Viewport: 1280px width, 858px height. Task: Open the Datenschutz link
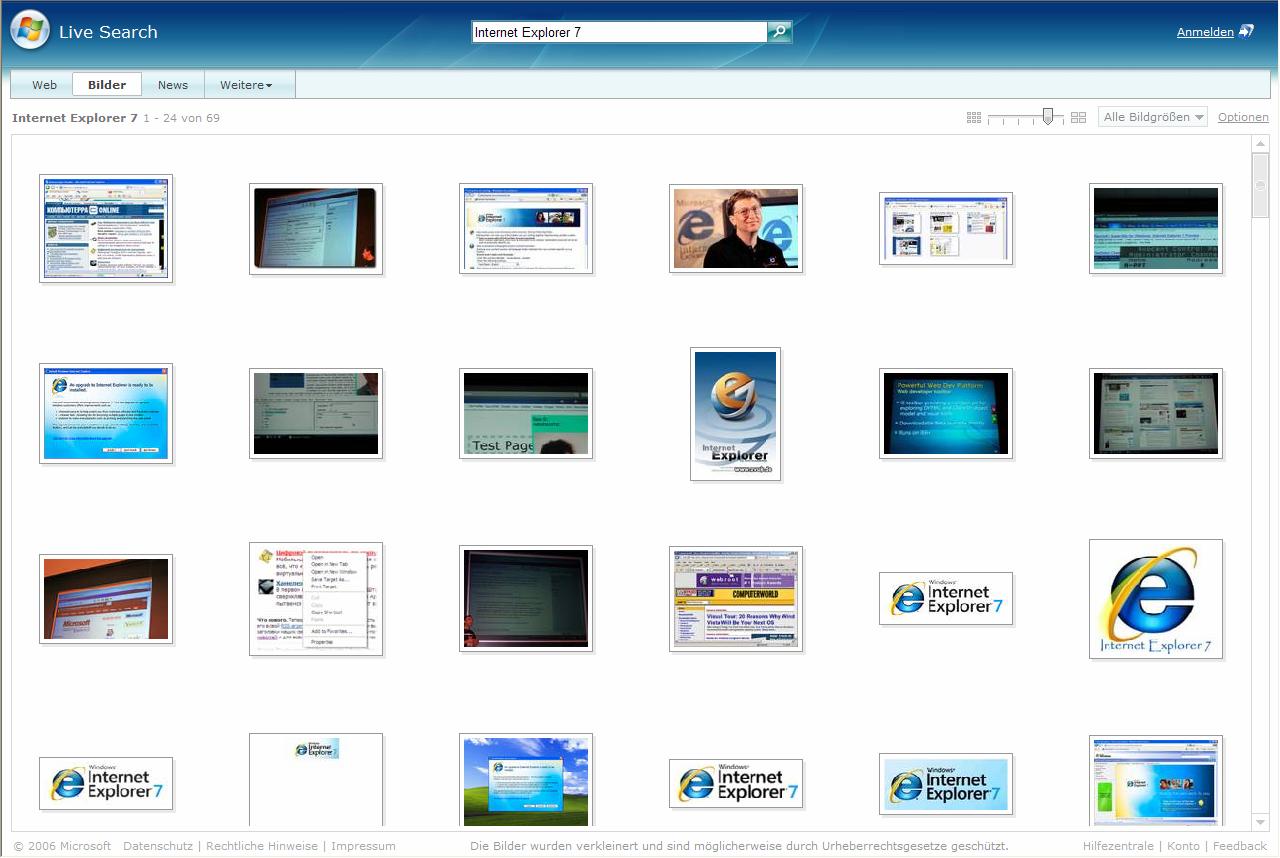160,846
